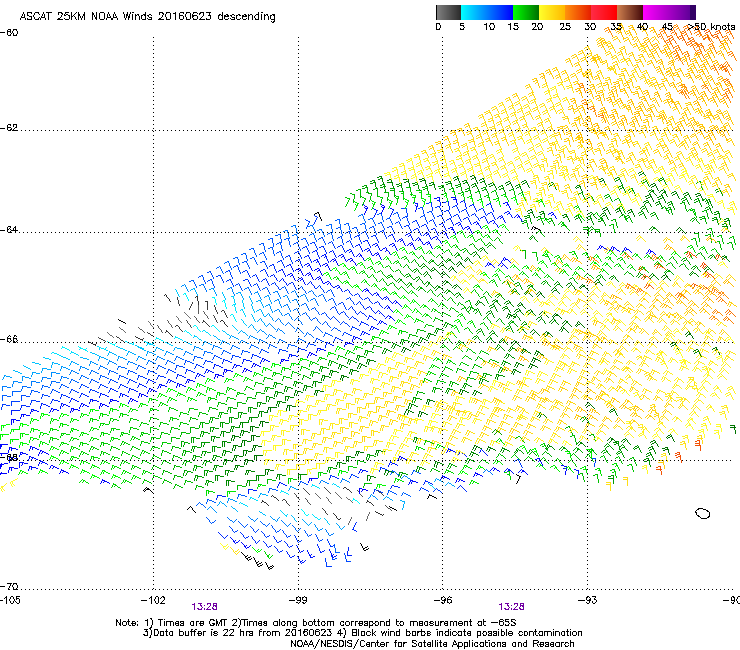Click the longitude label -105

10,600
